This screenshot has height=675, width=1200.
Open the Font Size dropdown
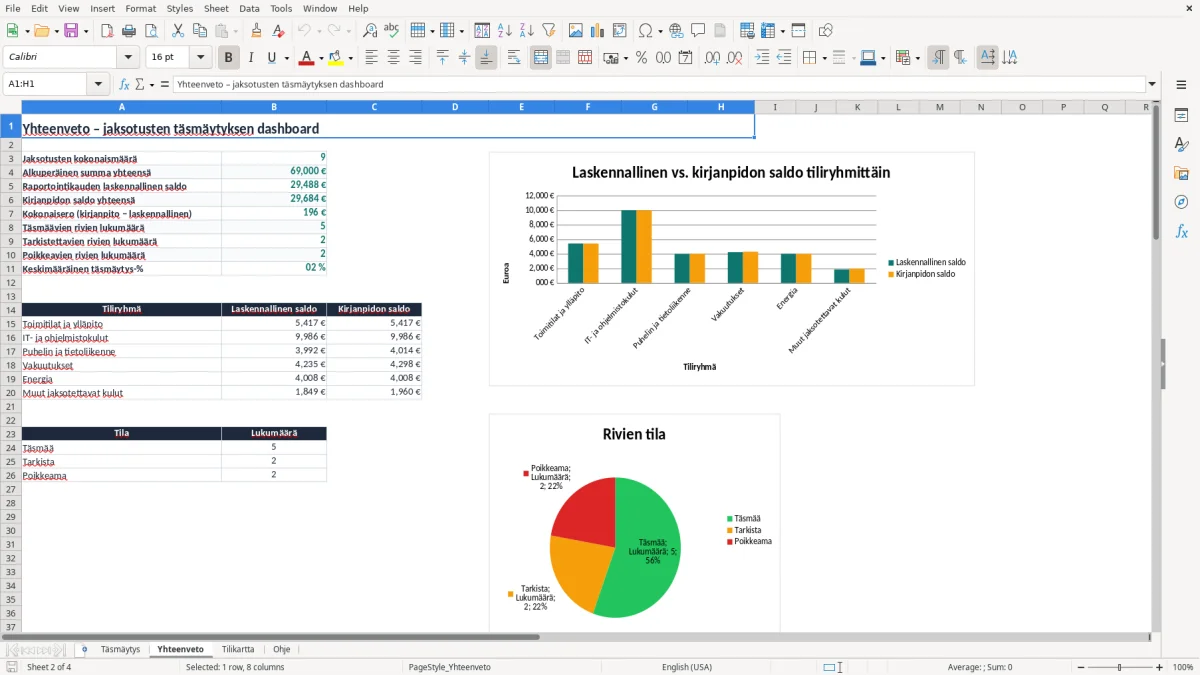[x=201, y=58]
